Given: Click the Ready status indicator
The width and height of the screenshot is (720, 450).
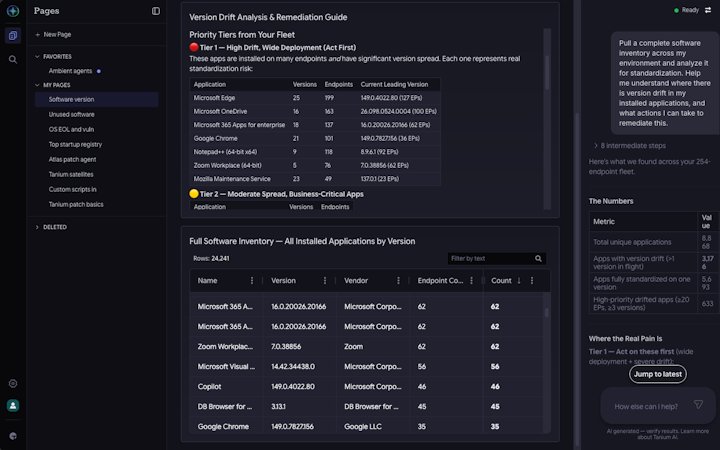Looking at the screenshot, I should click(x=686, y=10).
